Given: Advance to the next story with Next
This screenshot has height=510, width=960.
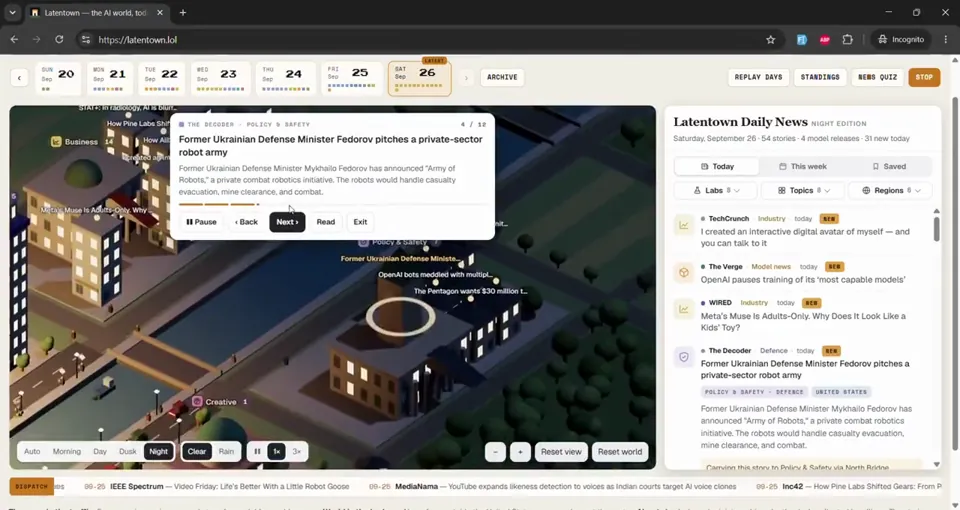Looking at the screenshot, I should (287, 222).
